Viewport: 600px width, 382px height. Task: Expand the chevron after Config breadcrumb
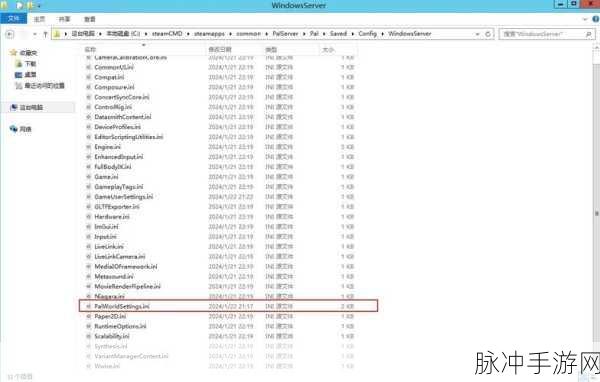(383, 34)
